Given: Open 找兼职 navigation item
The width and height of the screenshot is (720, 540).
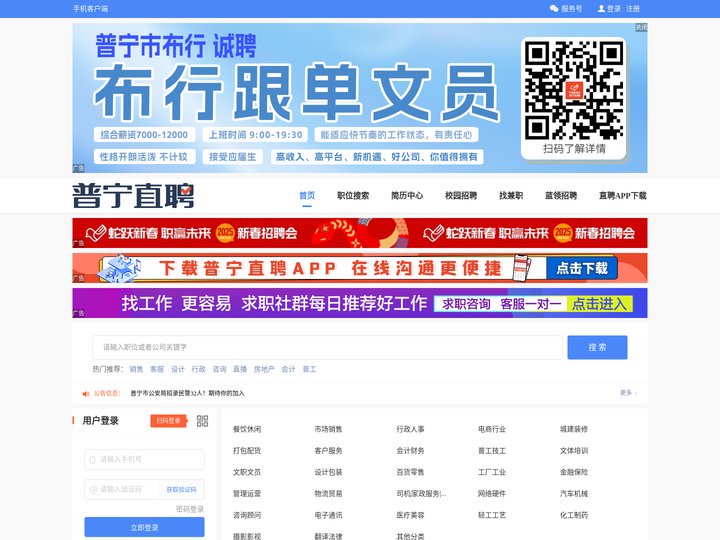Looking at the screenshot, I should [x=511, y=196].
